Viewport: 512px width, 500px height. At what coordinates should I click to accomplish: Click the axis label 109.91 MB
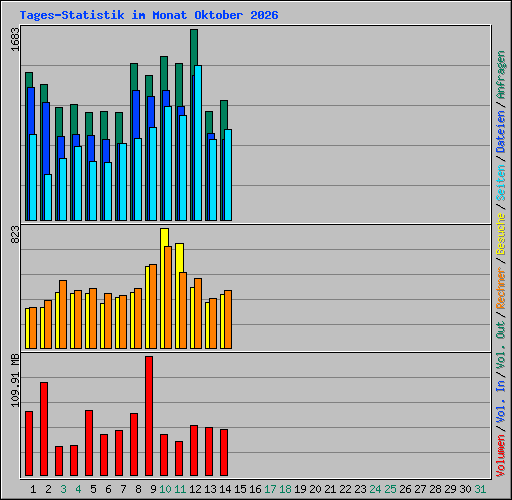pyautogui.click(x=15, y=380)
